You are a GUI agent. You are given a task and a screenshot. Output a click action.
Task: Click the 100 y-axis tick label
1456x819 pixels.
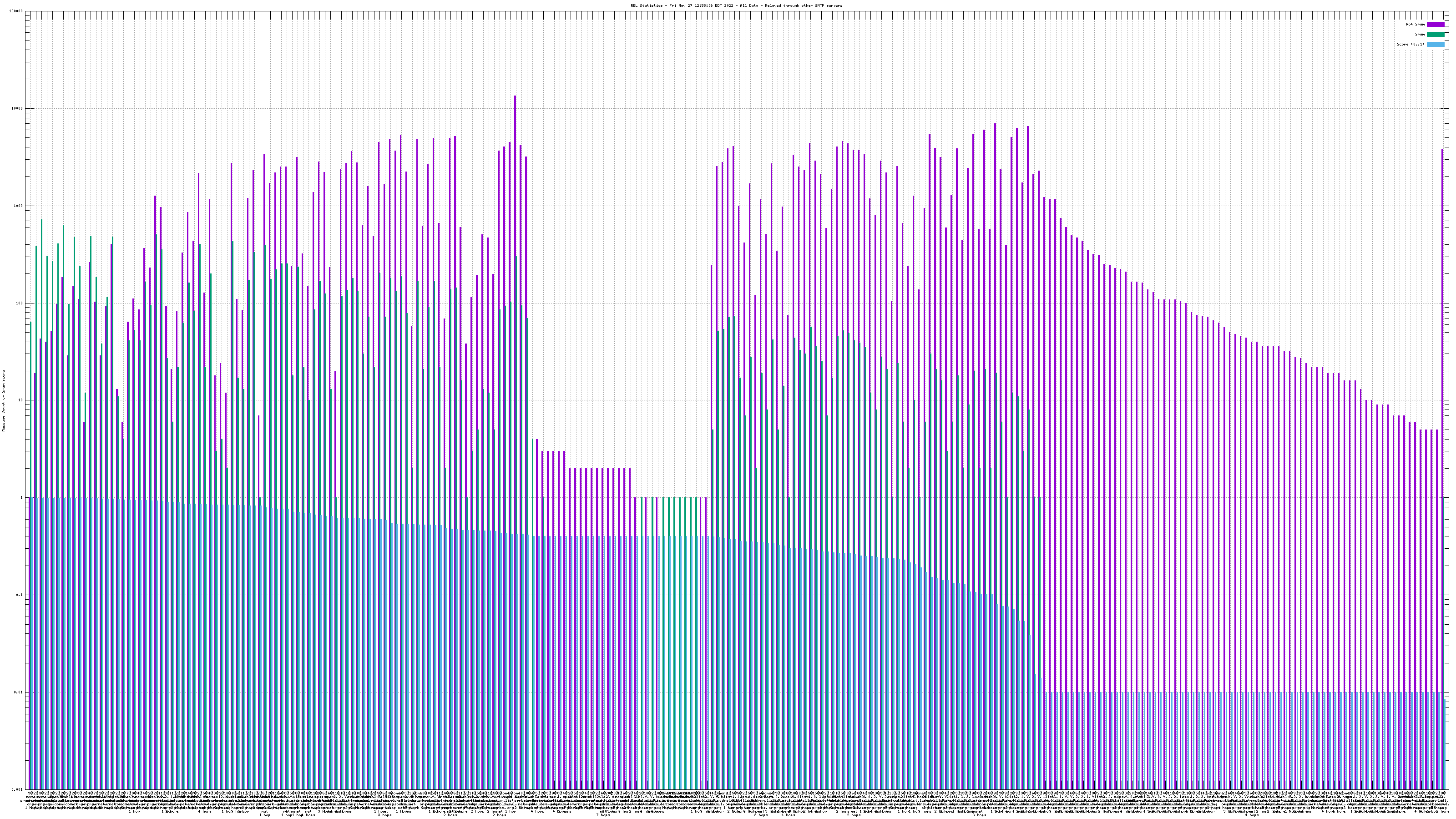20,303
